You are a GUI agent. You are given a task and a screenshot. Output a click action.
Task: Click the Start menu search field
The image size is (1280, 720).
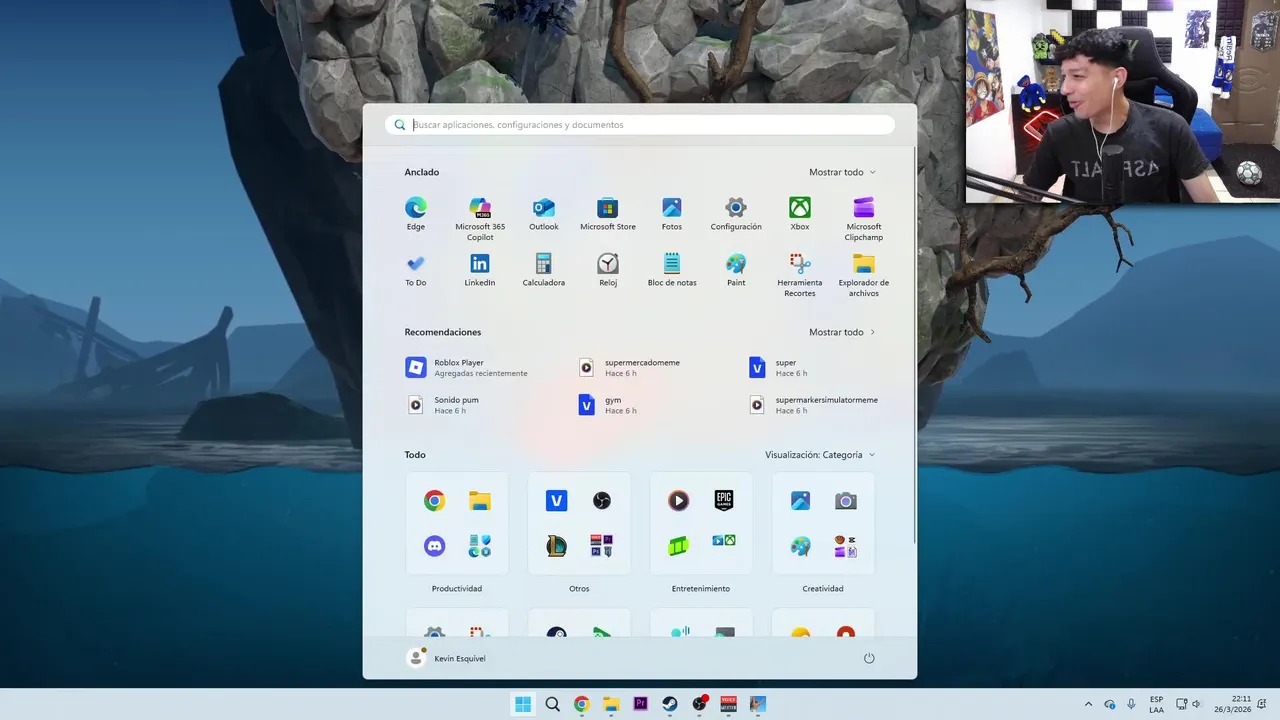[640, 125]
